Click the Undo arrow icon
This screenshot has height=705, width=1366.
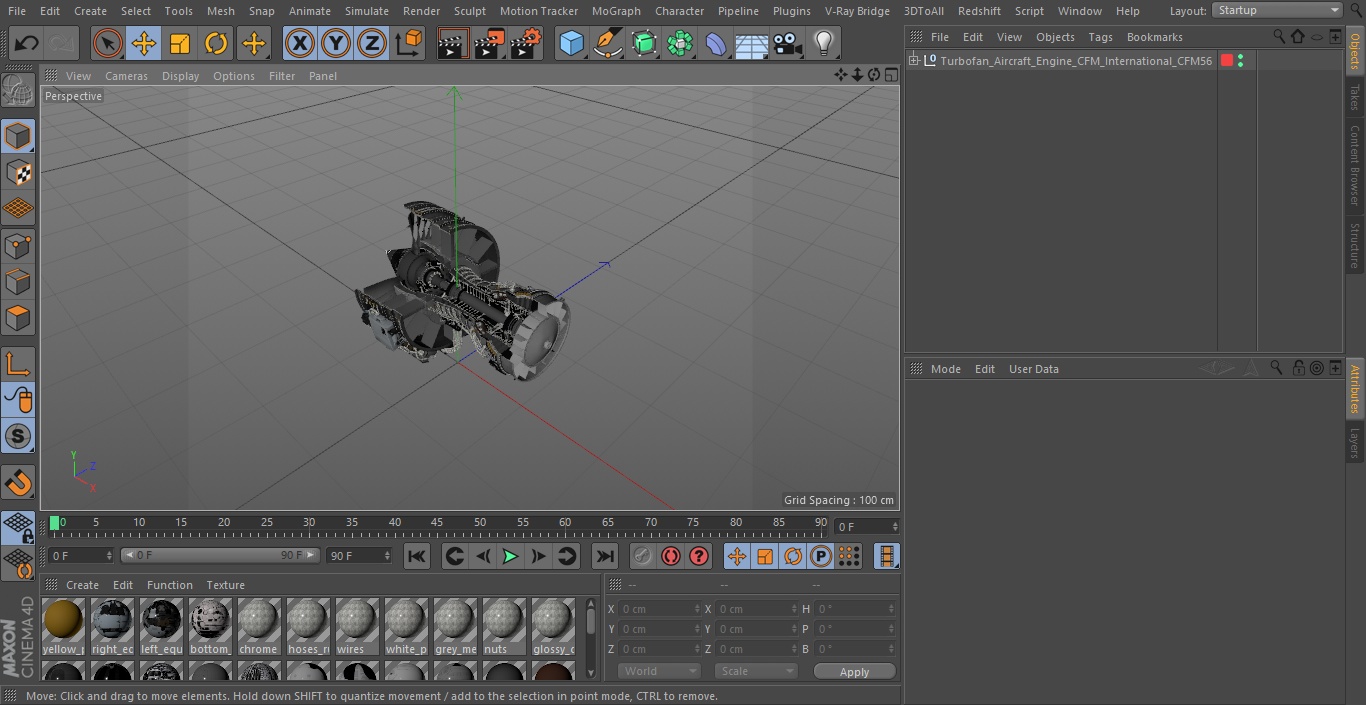pyautogui.click(x=27, y=43)
